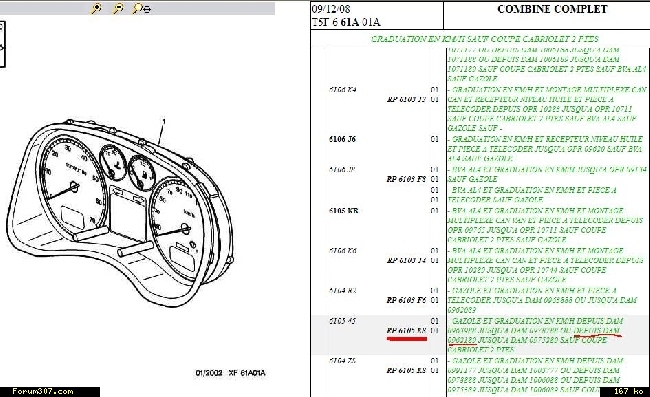
Task: Click the COMBINE COMPLET header
Action: (x=552, y=9)
